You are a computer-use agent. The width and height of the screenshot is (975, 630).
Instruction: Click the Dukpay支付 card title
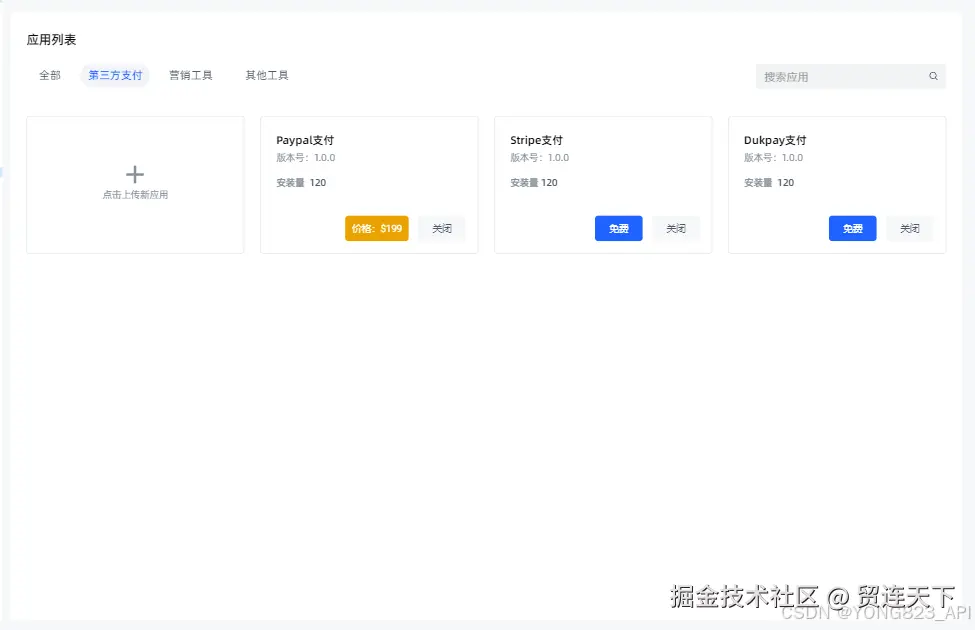tap(775, 140)
